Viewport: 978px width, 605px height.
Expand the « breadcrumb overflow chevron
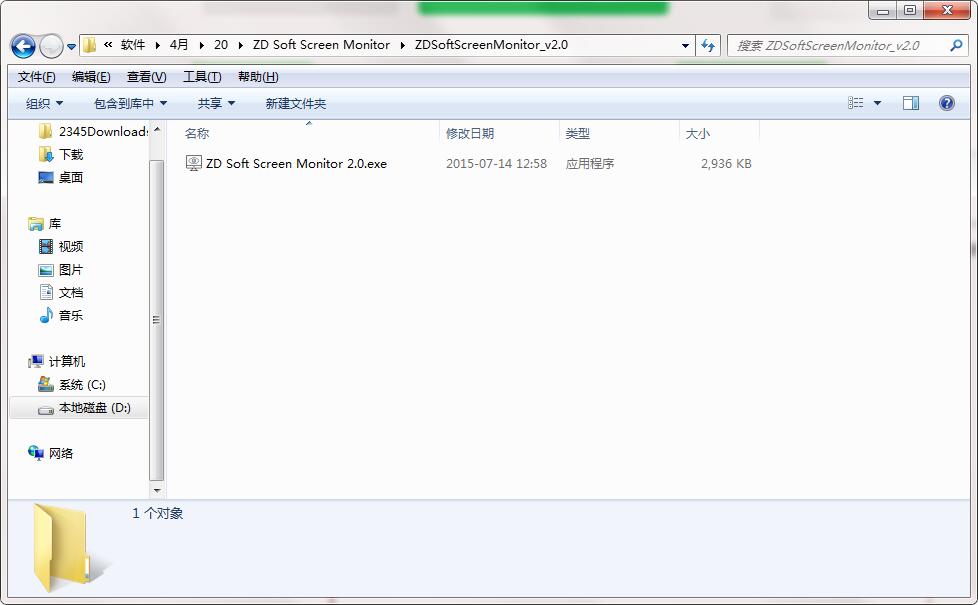coord(108,44)
